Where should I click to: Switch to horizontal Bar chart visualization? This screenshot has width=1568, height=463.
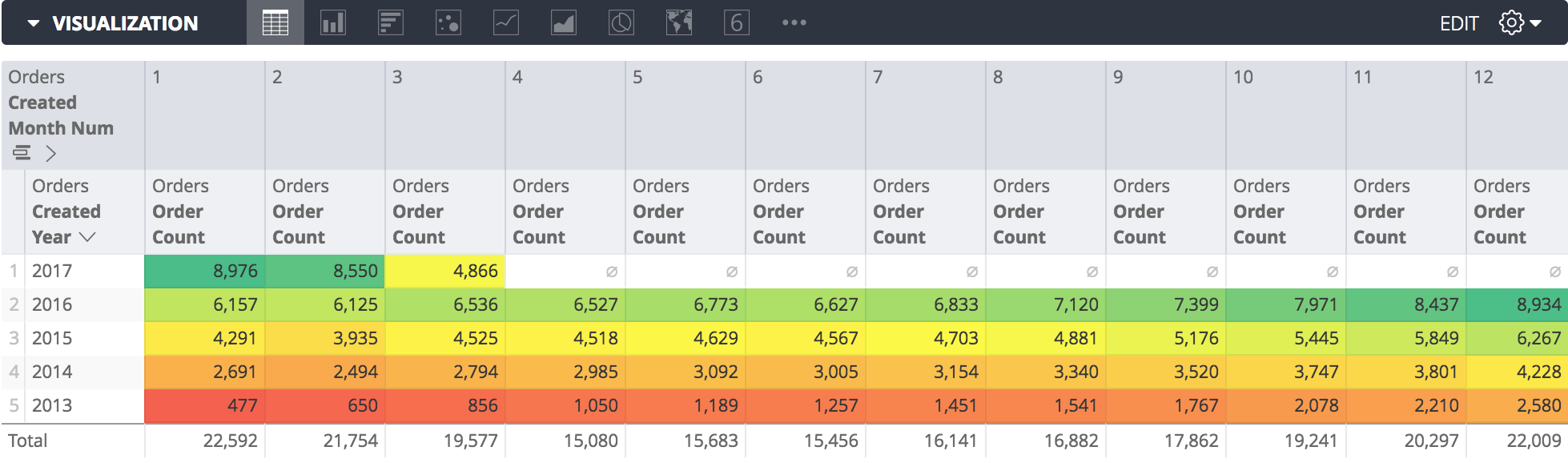click(x=390, y=22)
